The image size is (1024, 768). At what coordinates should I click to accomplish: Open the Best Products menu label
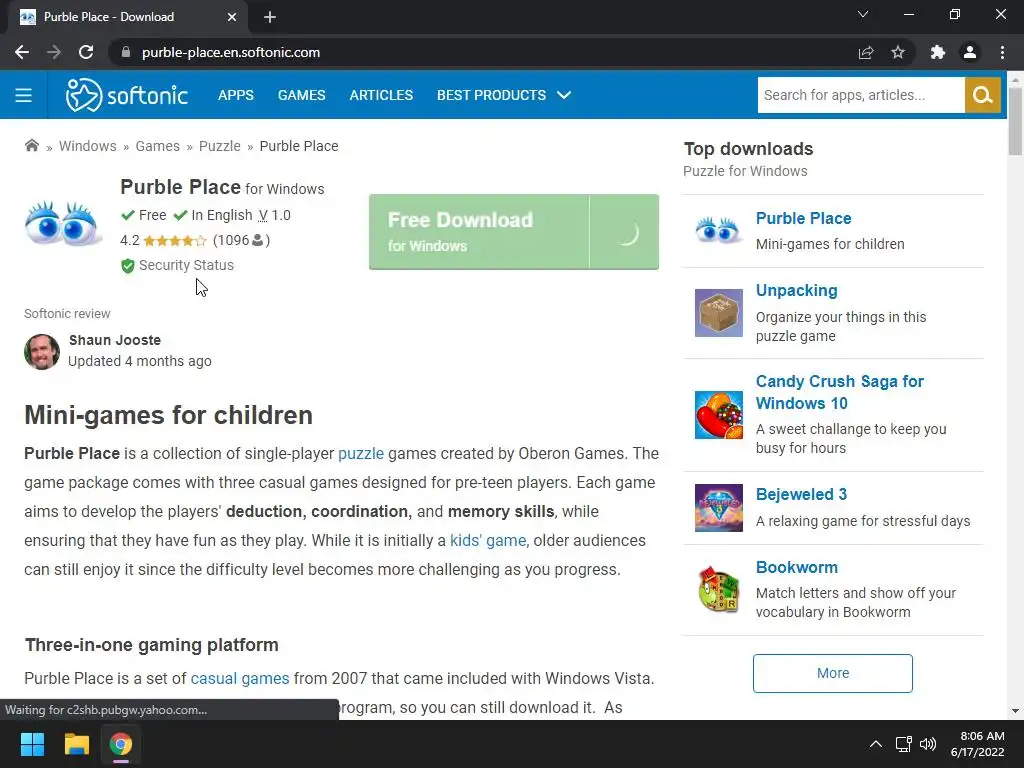[x=491, y=95]
